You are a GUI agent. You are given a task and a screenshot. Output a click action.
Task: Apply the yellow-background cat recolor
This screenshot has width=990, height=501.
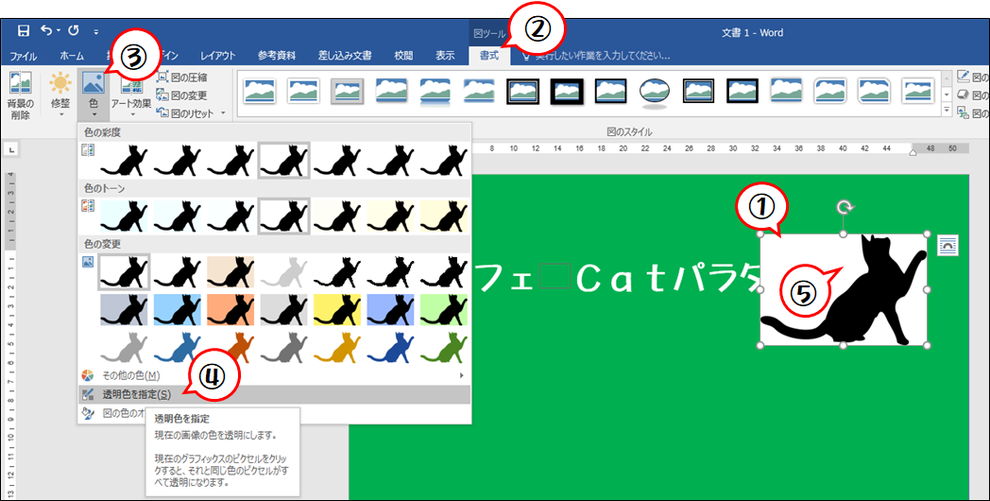tap(337, 309)
